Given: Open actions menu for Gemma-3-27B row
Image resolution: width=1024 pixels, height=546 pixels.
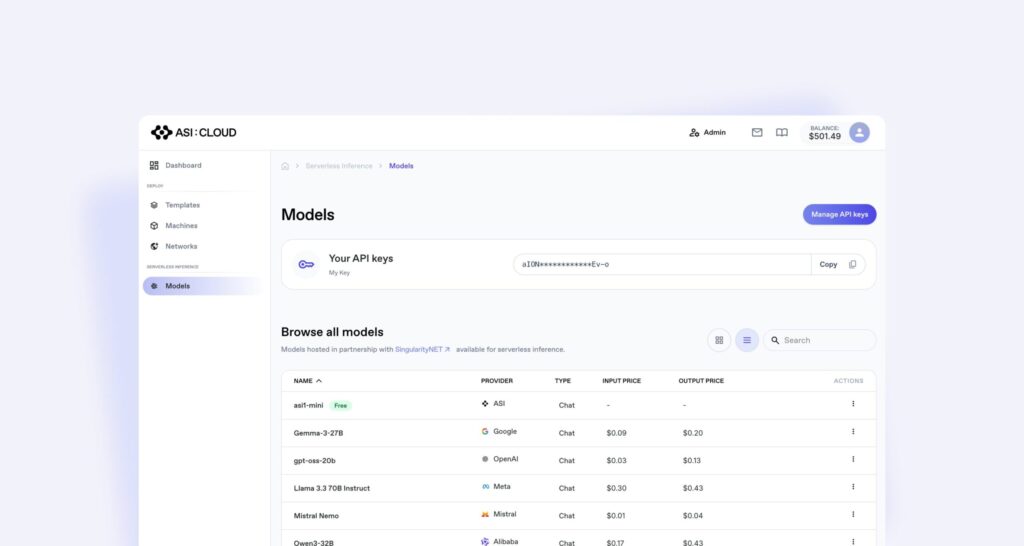Looking at the screenshot, I should click(x=853, y=432).
